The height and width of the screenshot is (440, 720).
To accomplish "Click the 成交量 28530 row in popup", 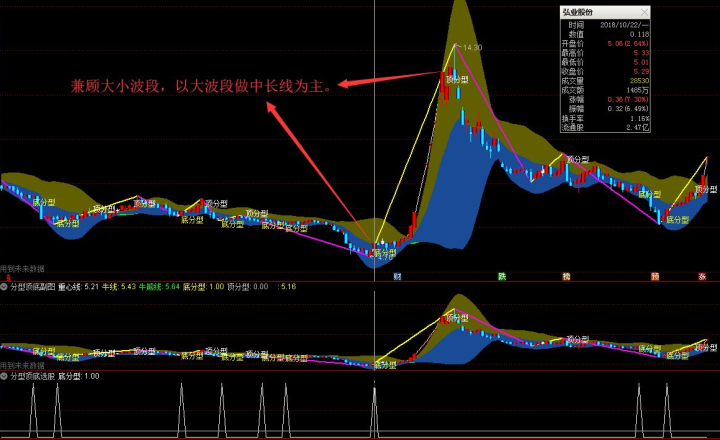I will coord(605,81).
